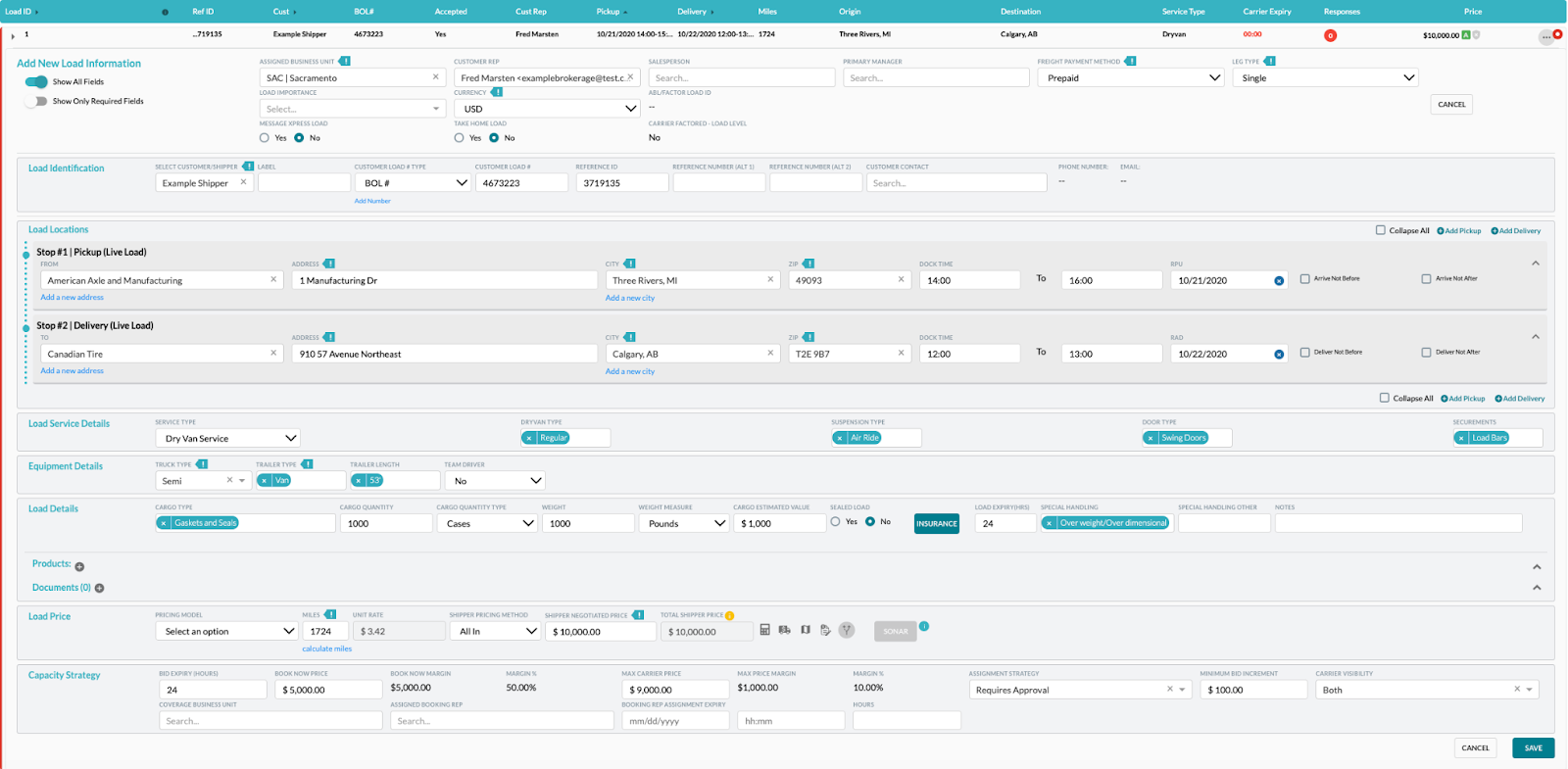Remove the Air Ride suspension tag

point(840,438)
